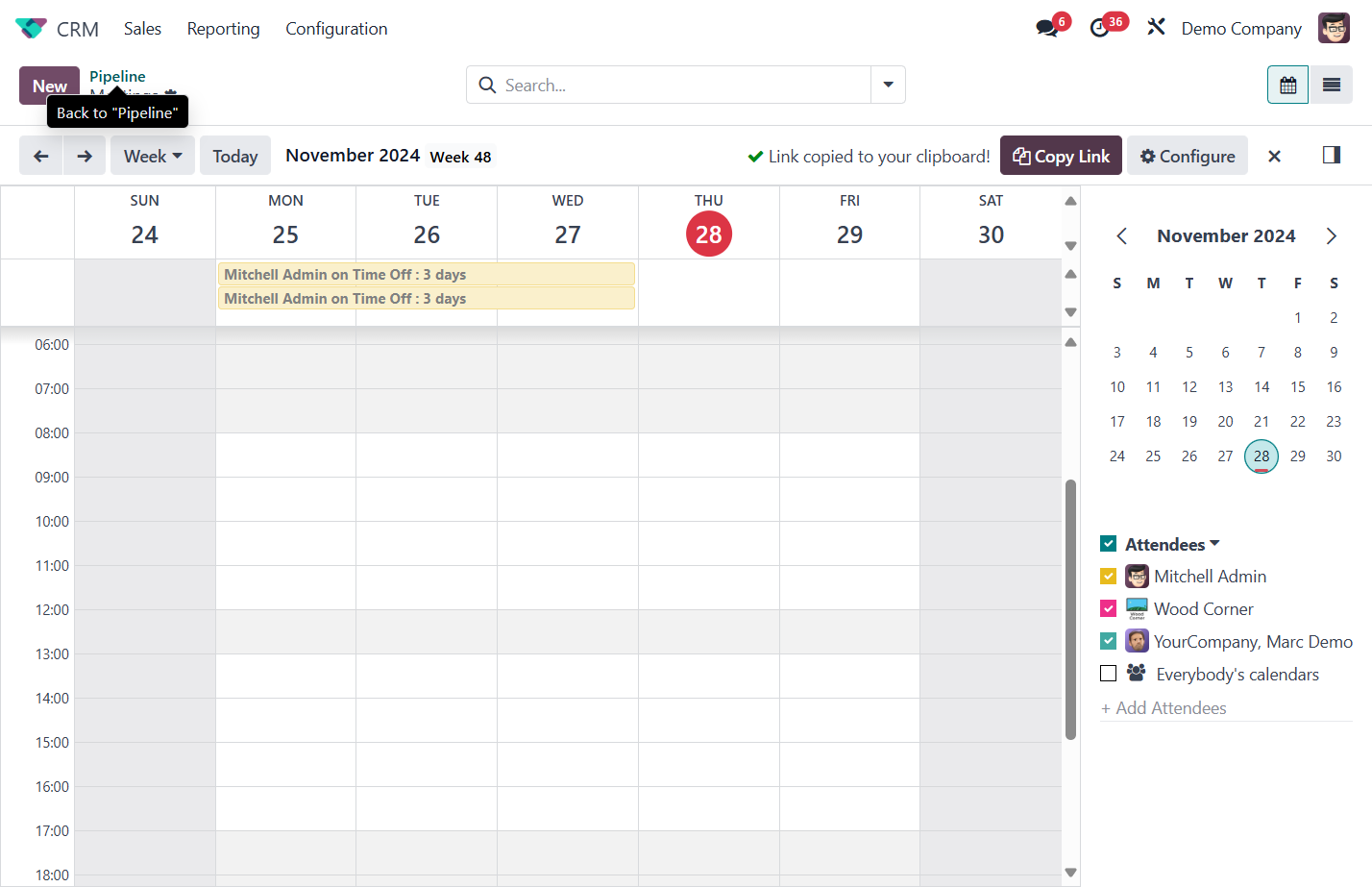Select today 28 in mini calendar
This screenshot has height=887, width=1372.
pyautogui.click(x=1262, y=456)
